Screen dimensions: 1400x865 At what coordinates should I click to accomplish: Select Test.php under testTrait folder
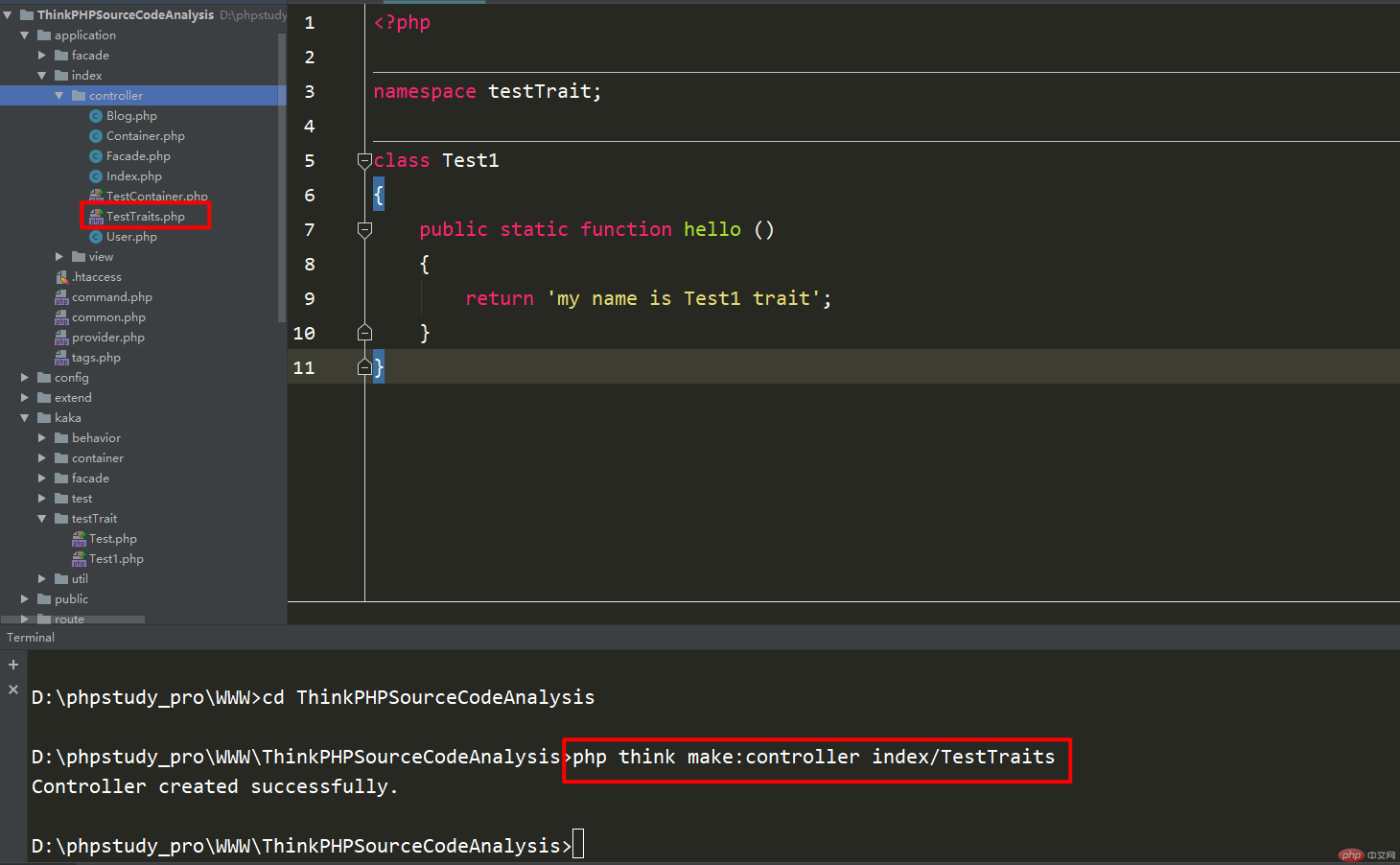coord(113,539)
